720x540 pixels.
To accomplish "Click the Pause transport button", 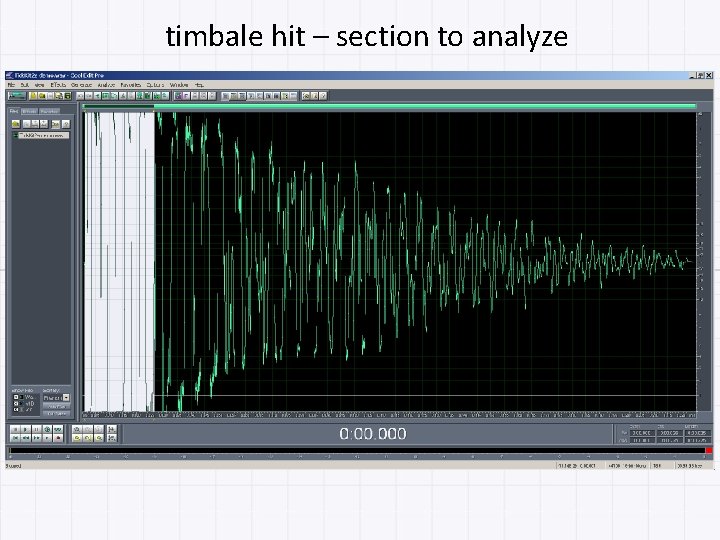I will pyautogui.click(x=37, y=429).
